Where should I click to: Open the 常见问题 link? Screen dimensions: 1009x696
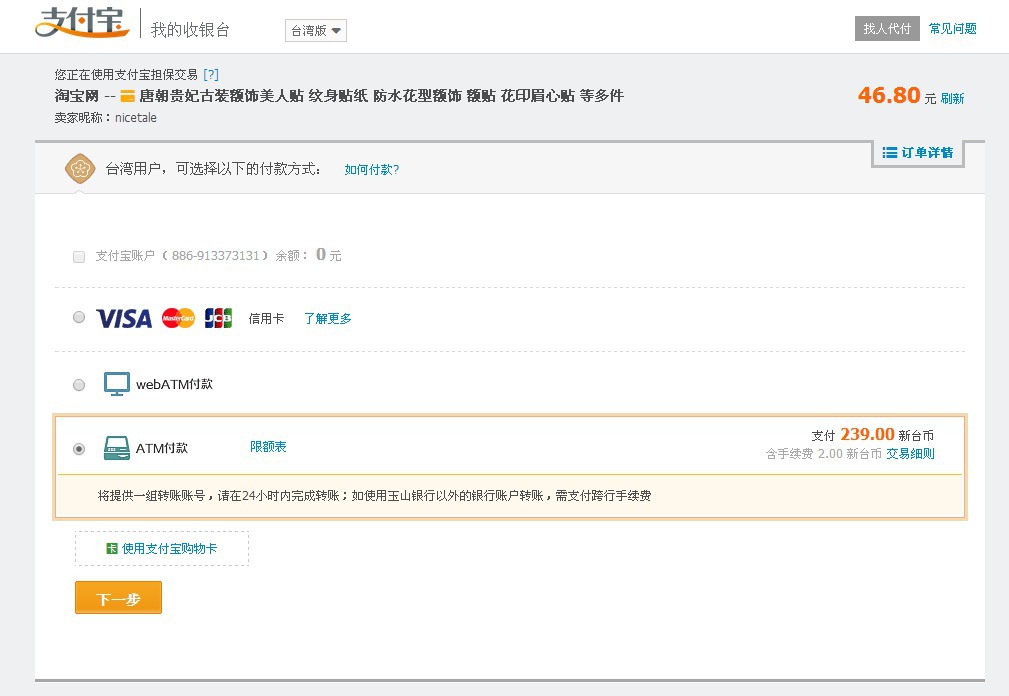pyautogui.click(x=952, y=28)
